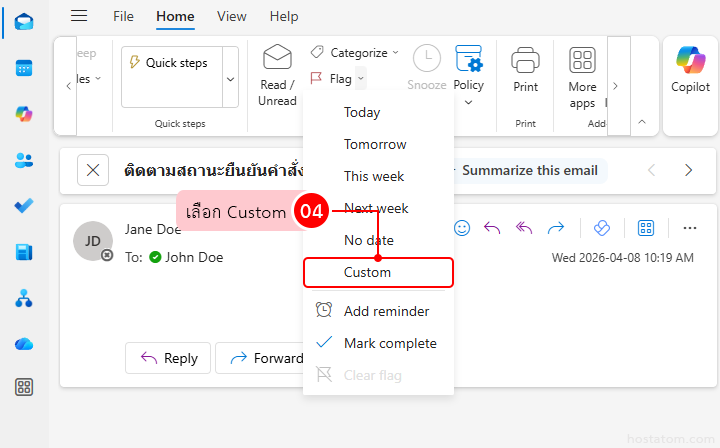Expand the partially visible 'les' dropdown
The width and height of the screenshot is (720, 448).
point(88,79)
